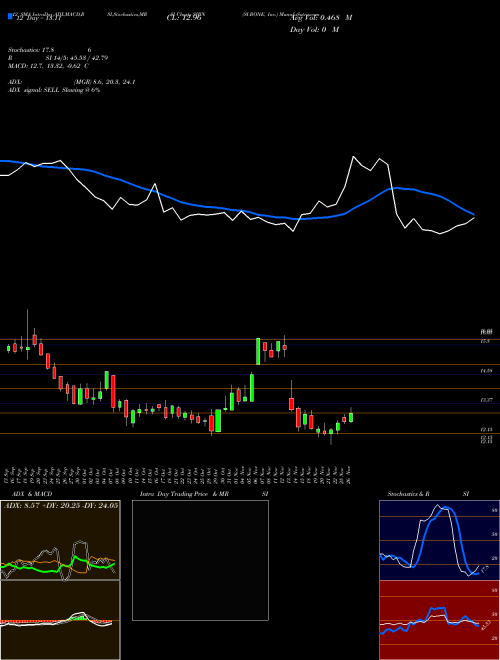This screenshot has height=660, width=500.
Task: Click the white price line peak in the upper chart
Action: (354, 157)
